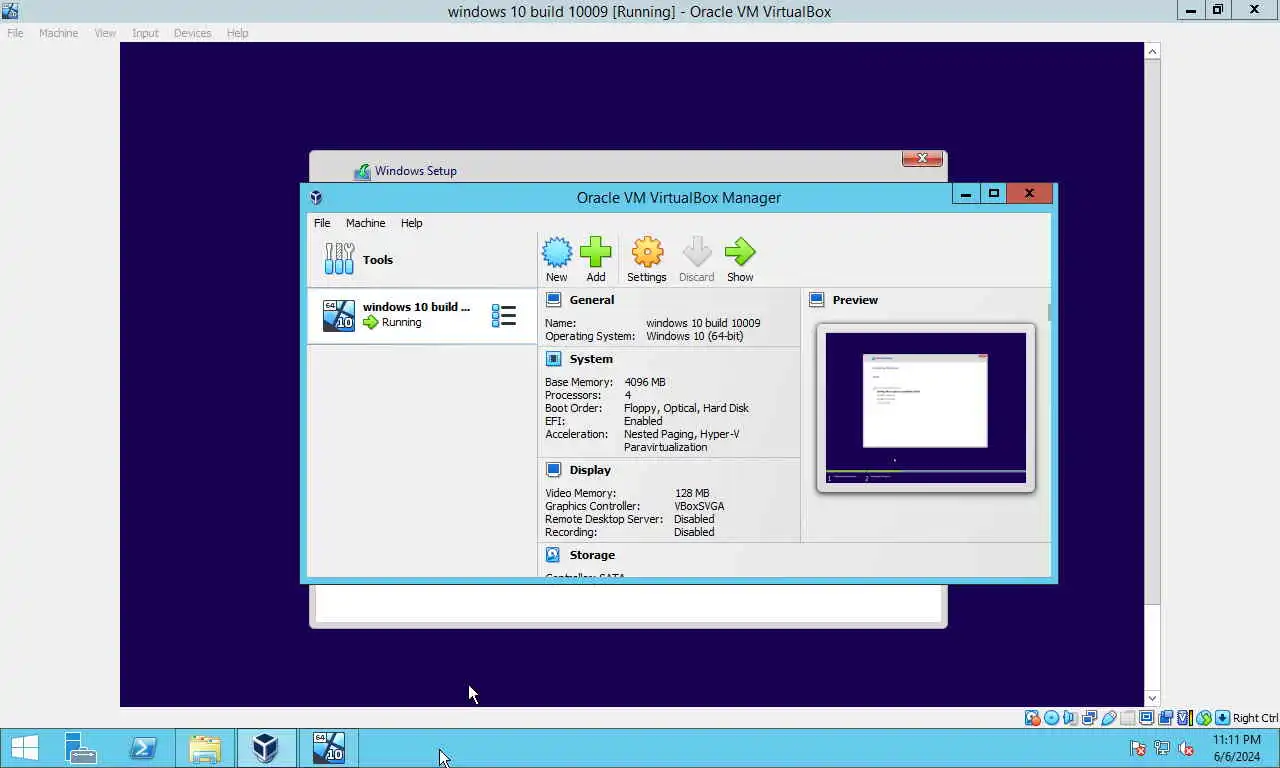Click scroll down arrow of outer window
The height and width of the screenshot is (768, 1280).
pyautogui.click(x=1152, y=699)
